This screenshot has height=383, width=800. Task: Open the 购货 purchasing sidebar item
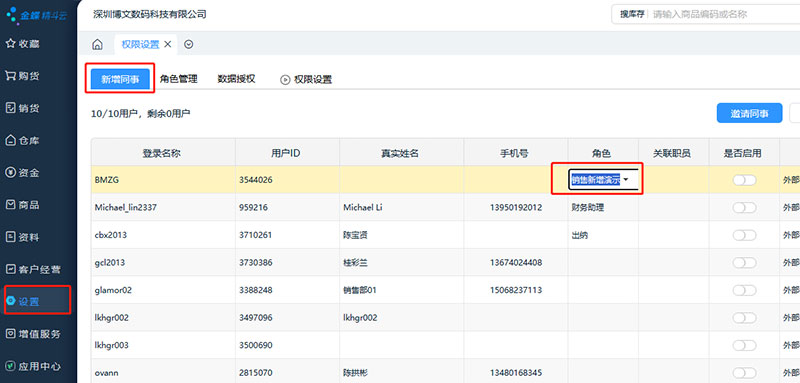[x=23, y=76]
